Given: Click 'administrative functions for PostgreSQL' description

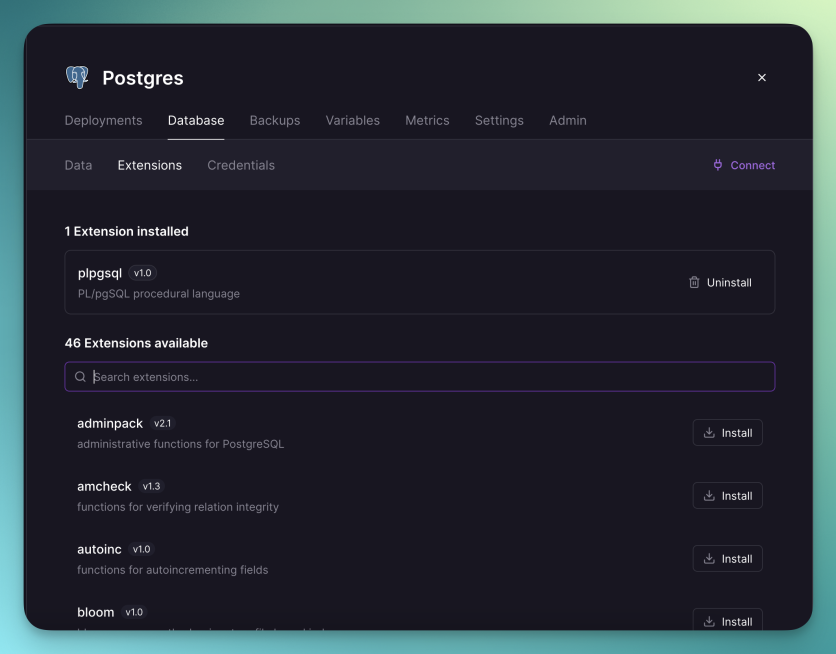Looking at the screenshot, I should 180,444.
